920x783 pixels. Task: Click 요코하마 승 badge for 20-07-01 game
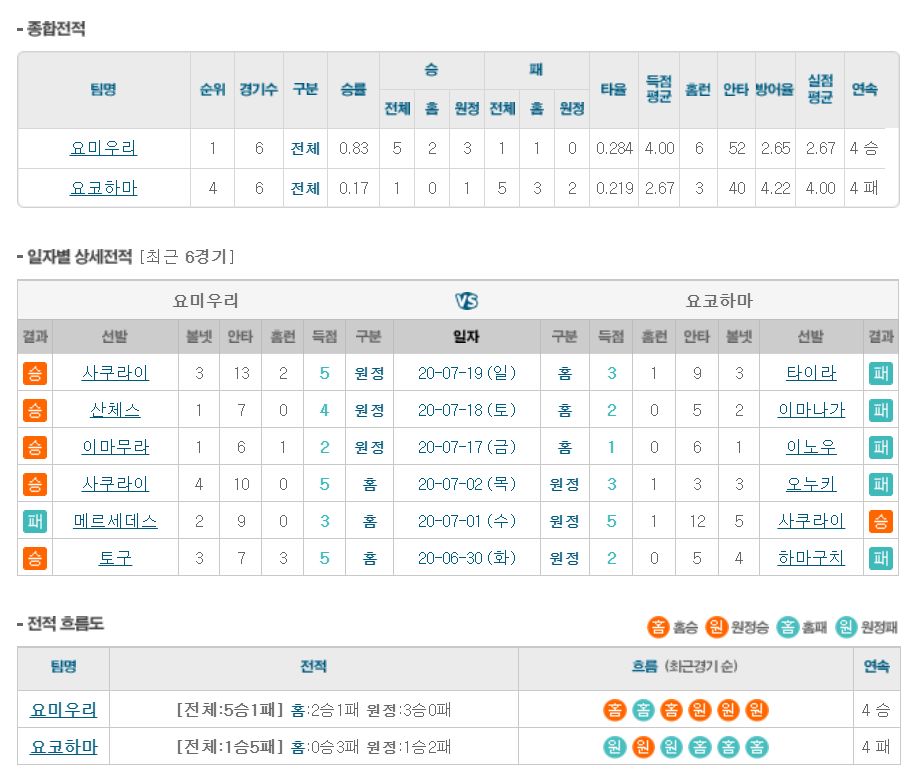tap(881, 521)
